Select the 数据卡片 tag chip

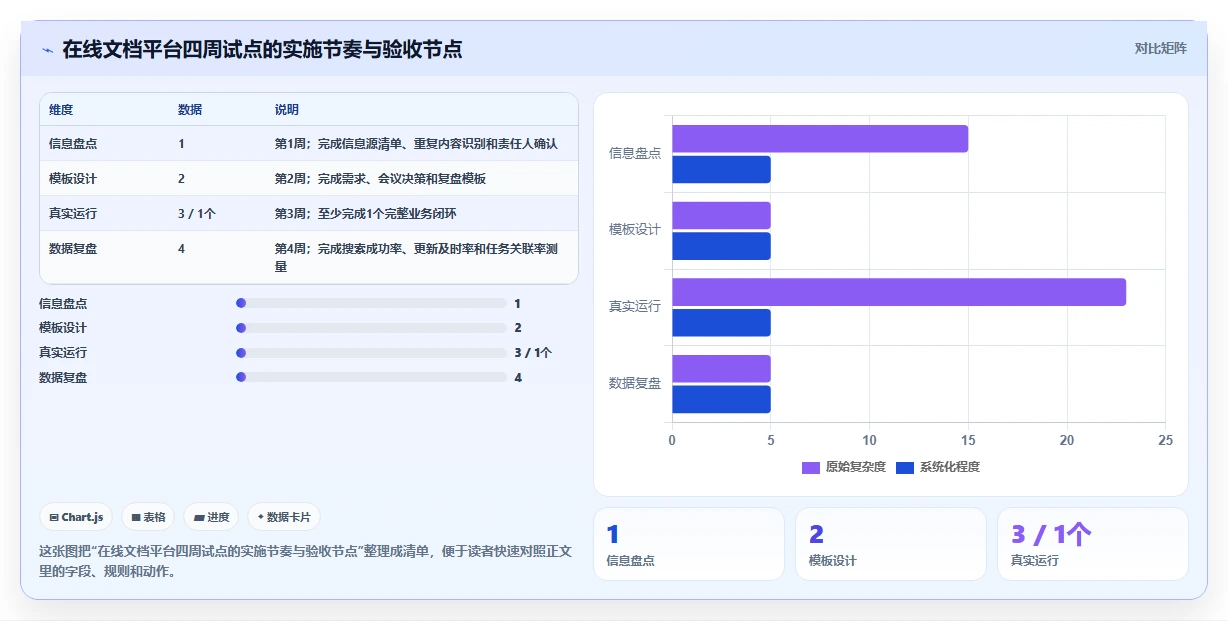pos(284,517)
